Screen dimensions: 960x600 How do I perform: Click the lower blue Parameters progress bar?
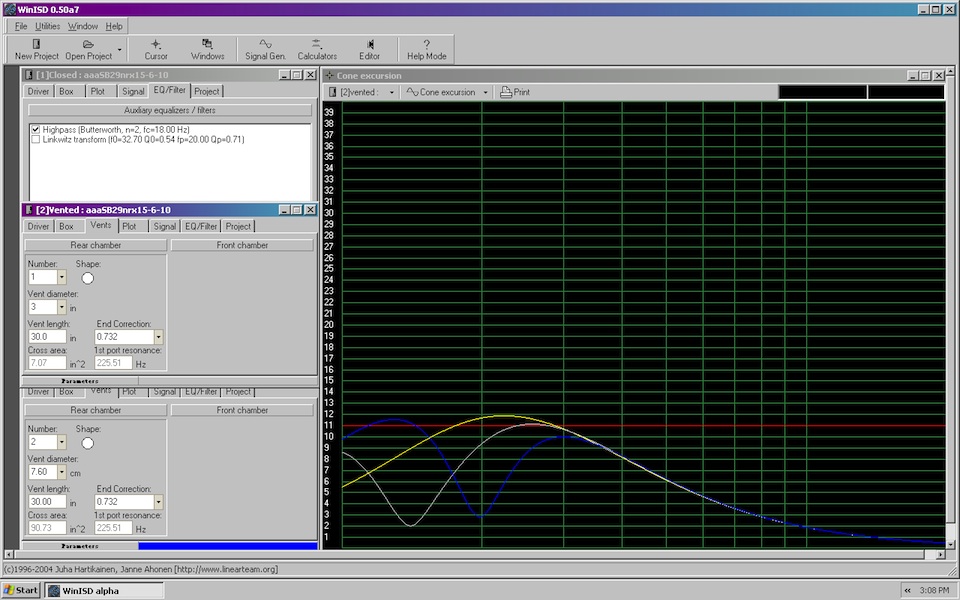(228, 546)
